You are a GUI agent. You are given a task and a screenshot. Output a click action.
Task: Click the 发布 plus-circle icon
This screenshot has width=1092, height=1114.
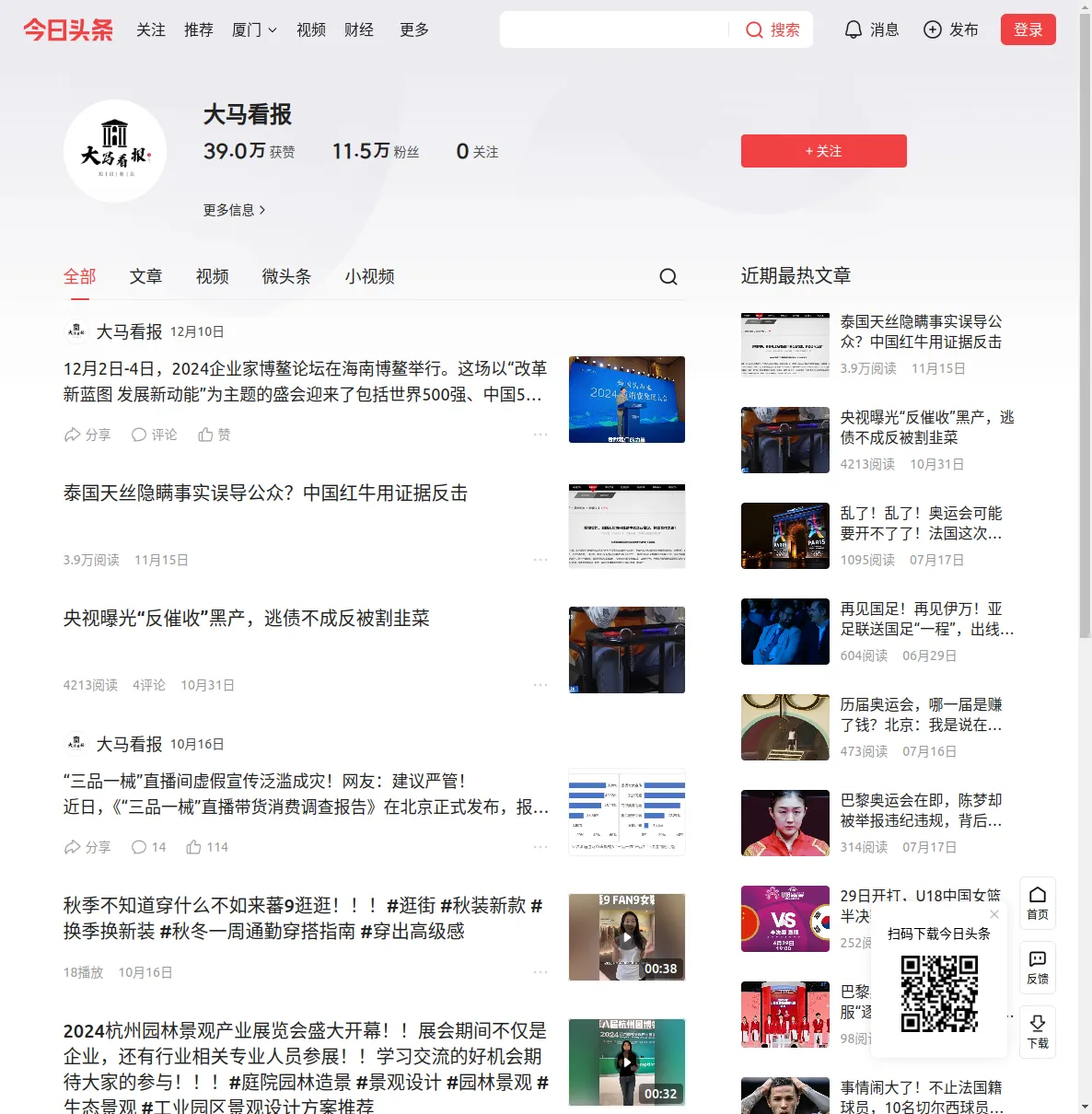(x=933, y=29)
